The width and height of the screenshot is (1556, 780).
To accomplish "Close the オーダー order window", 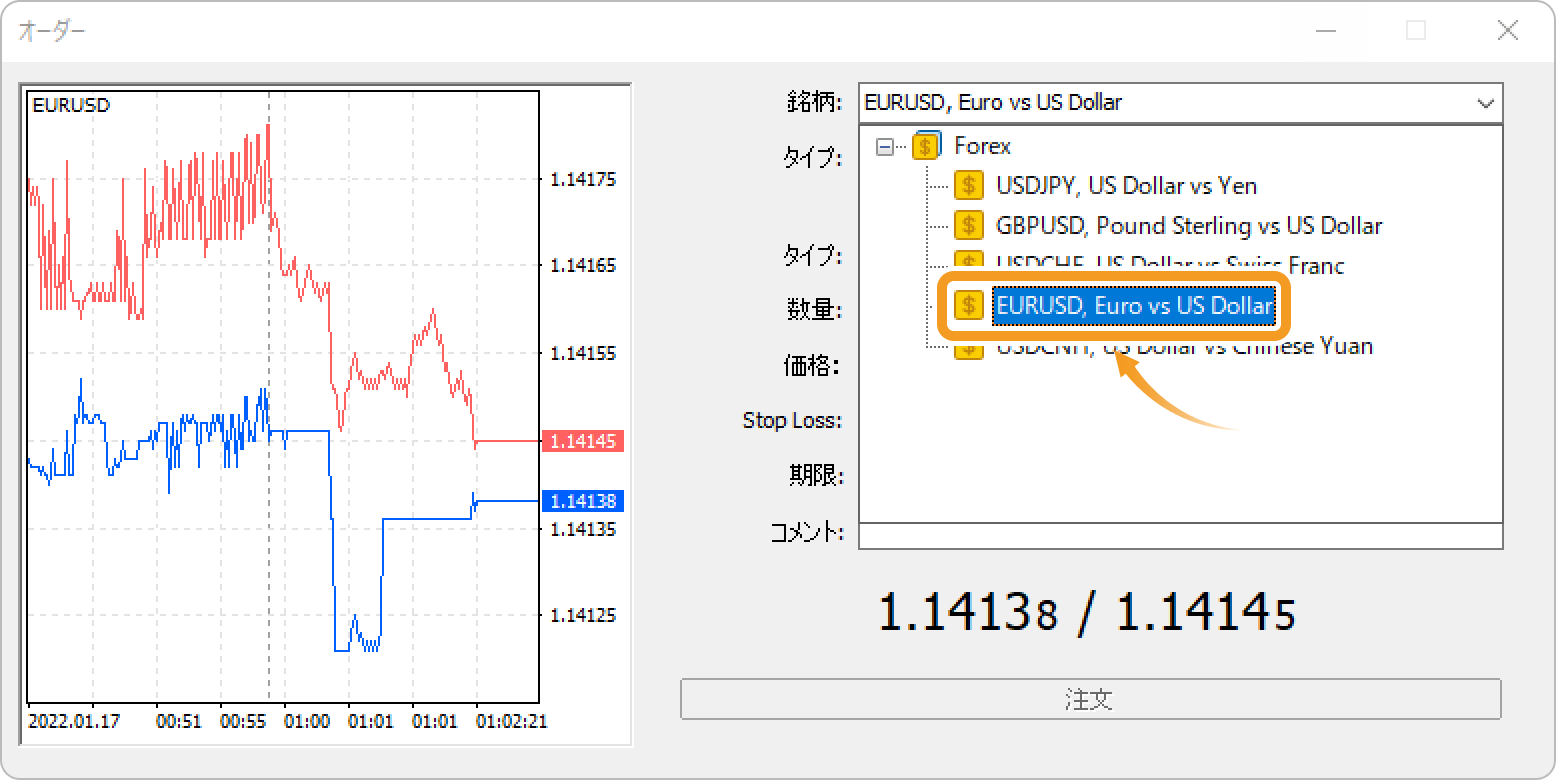I will (1508, 31).
